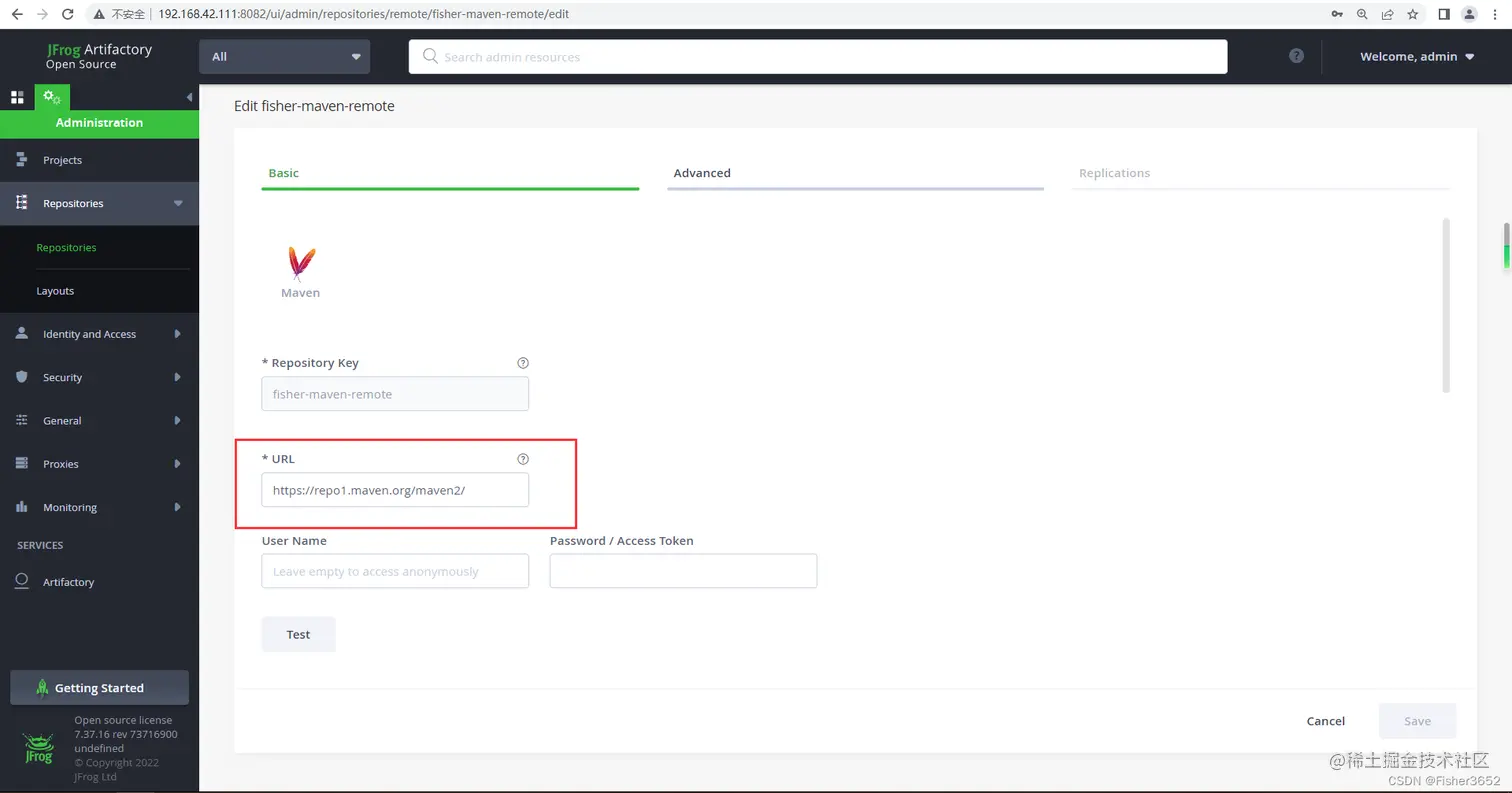Expand Identity and Access submenu
This screenshot has height=793, width=1512.
177,333
